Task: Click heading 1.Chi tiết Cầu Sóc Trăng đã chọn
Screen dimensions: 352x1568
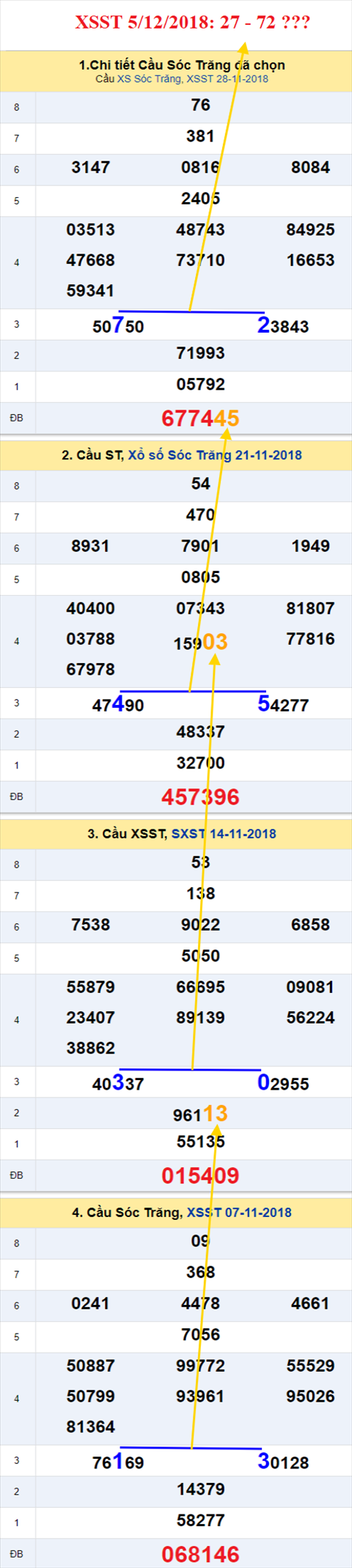Action: [182, 65]
